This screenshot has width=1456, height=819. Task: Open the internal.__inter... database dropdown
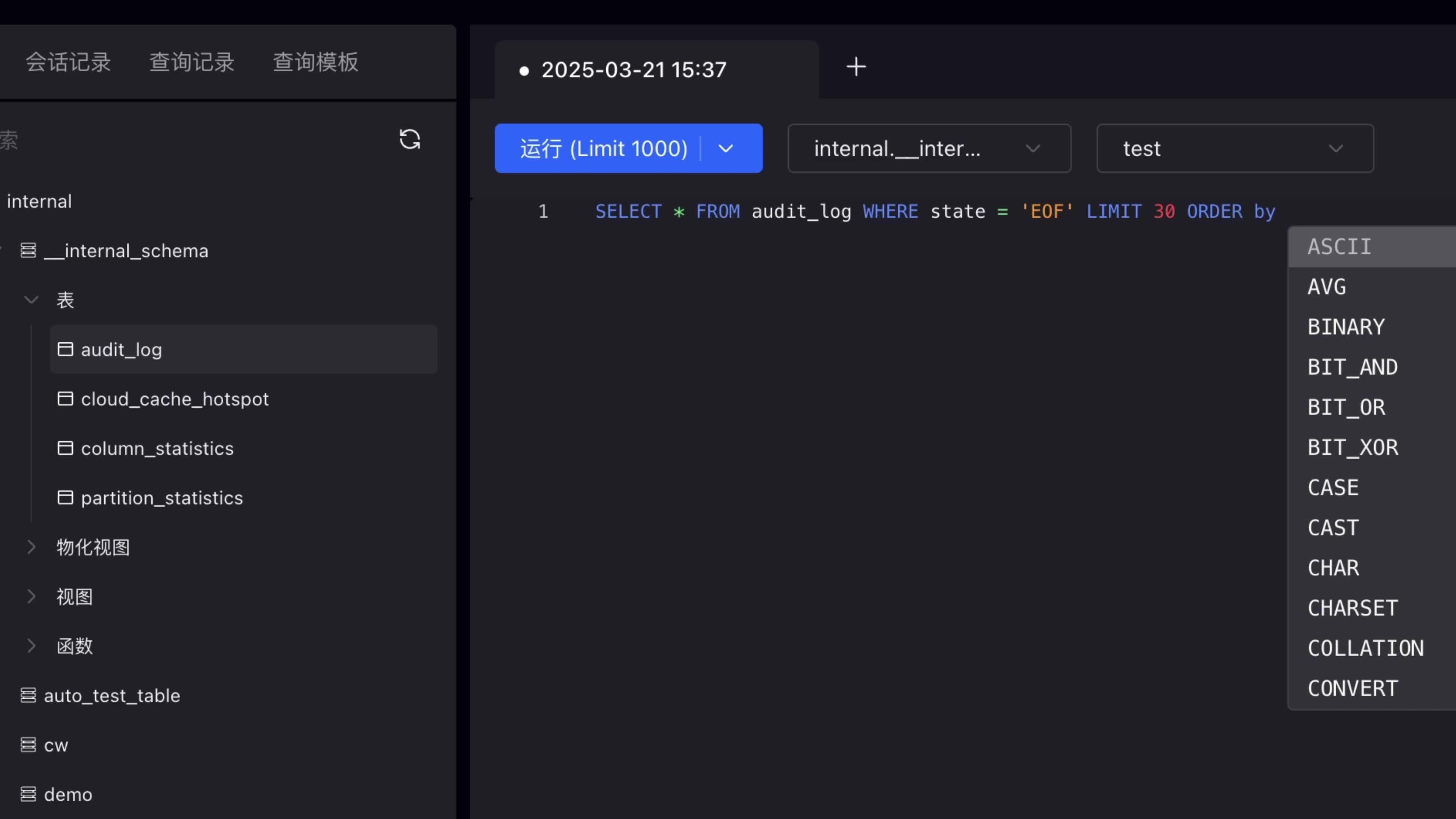(x=929, y=149)
